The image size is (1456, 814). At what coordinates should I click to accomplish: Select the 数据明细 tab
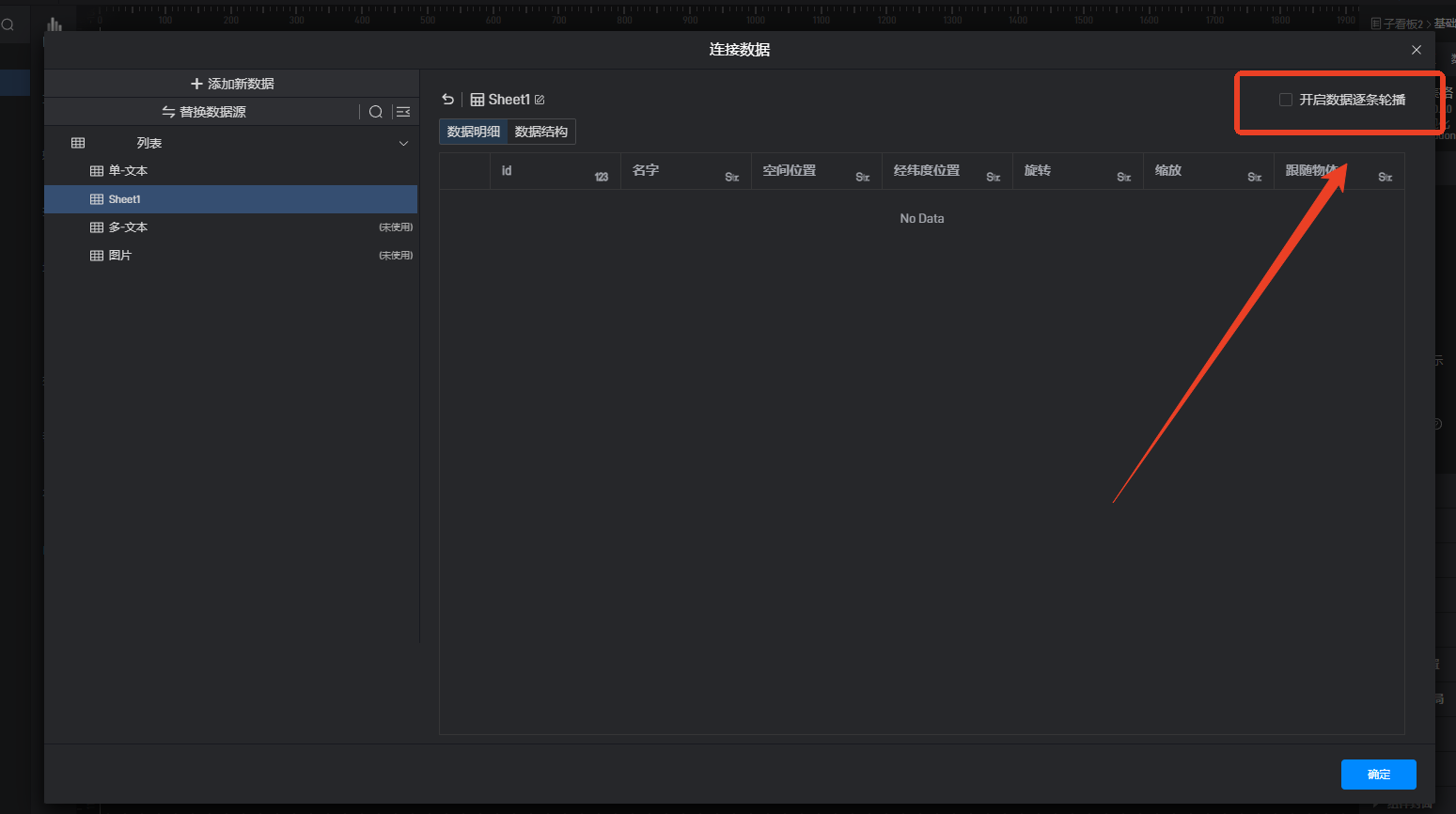474,132
